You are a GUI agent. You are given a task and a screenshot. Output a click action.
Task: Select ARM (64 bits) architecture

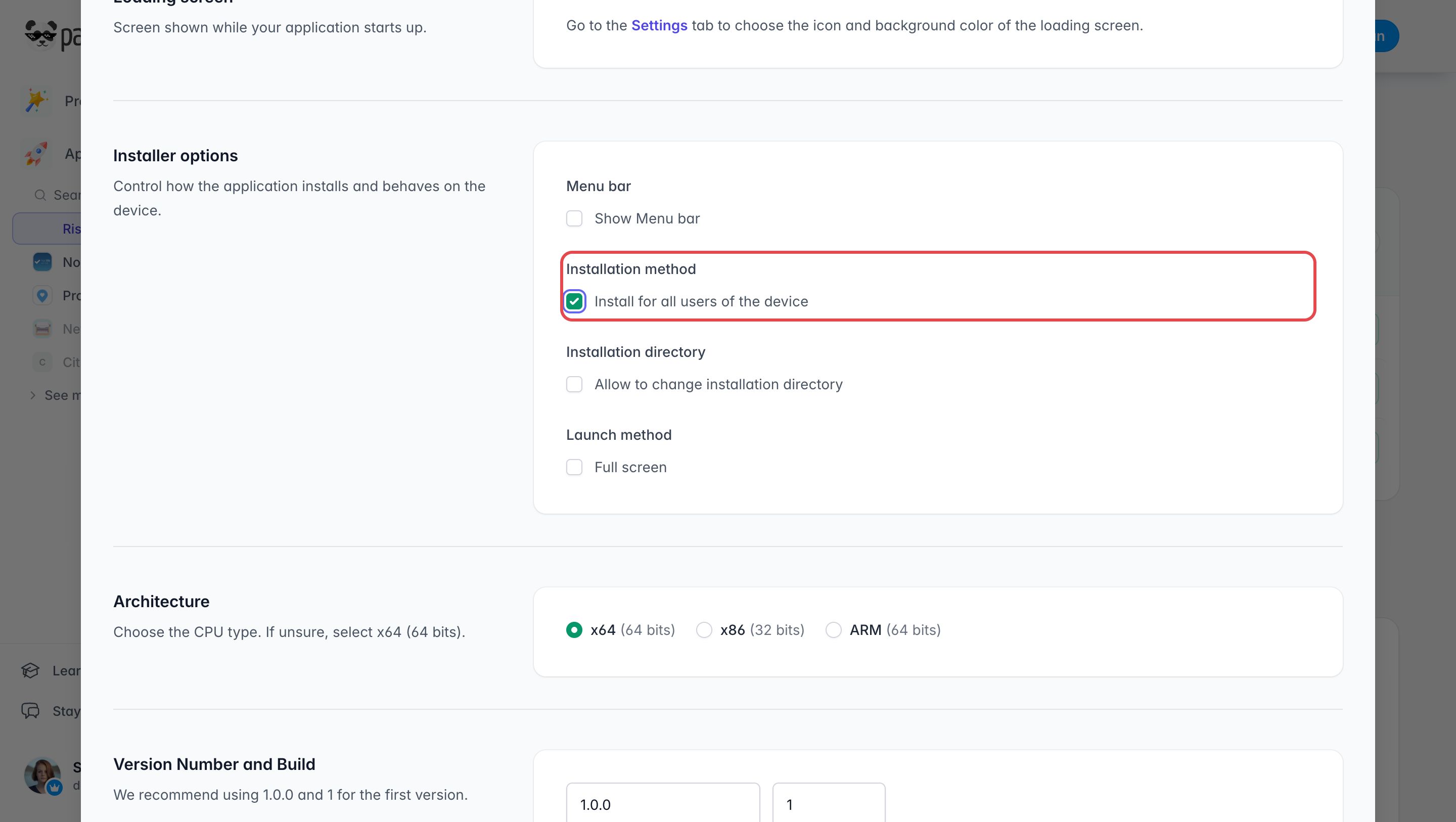pos(834,630)
